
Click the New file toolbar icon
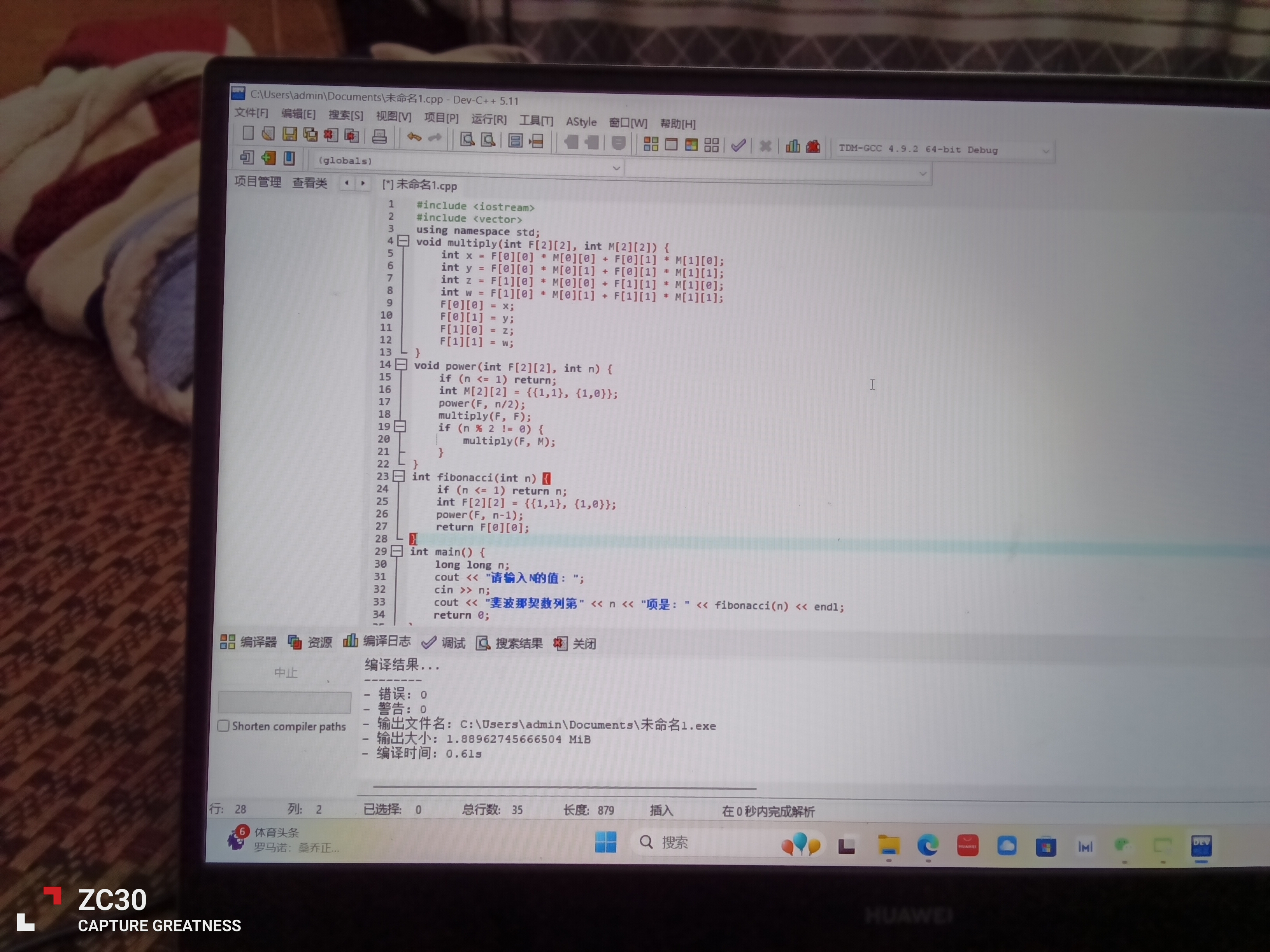click(248, 134)
